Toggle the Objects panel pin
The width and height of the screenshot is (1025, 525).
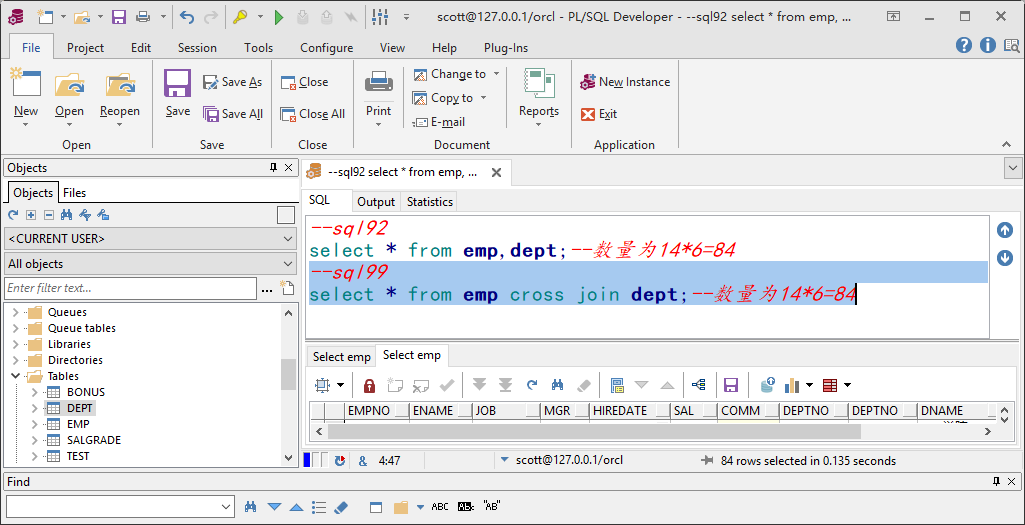[274, 168]
